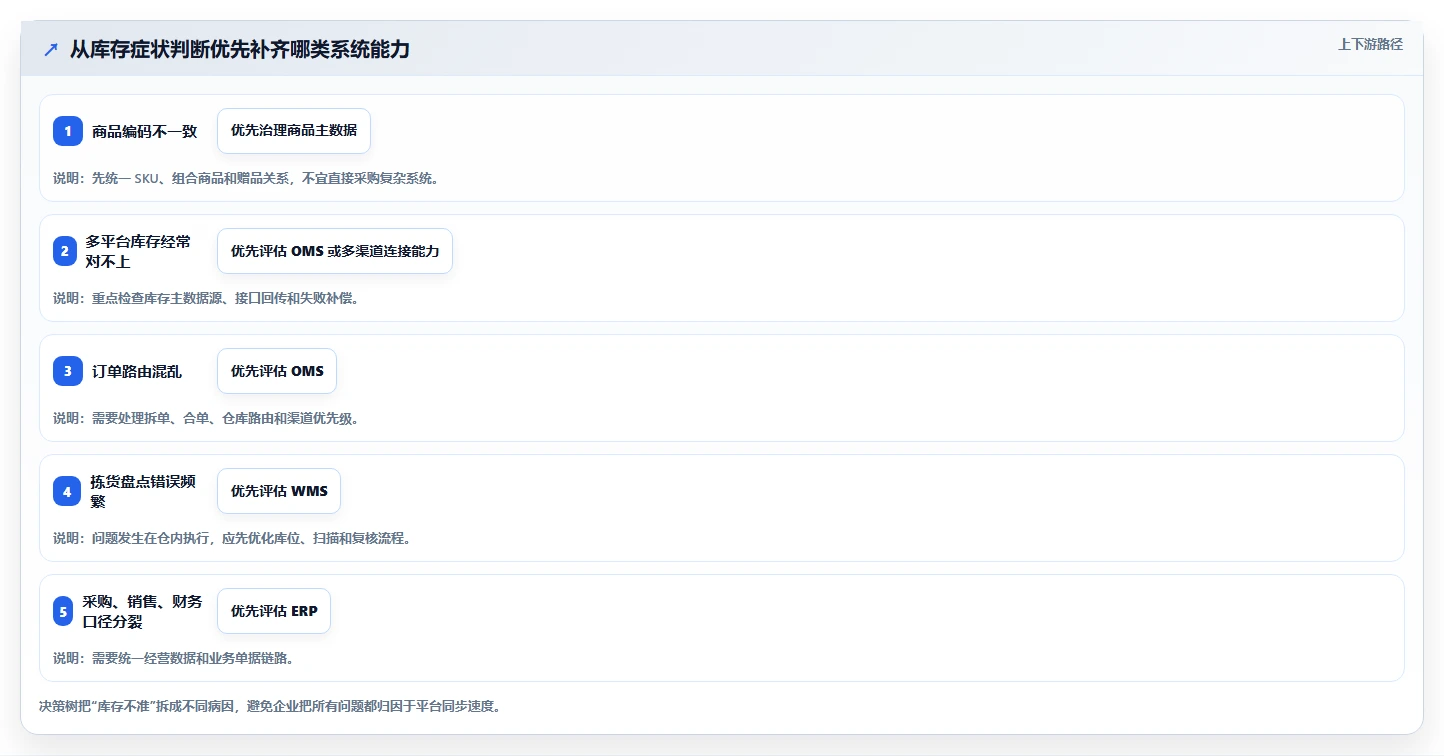The width and height of the screenshot is (1444, 756).
Task: Click the 优先评估 WMS button
Action: pos(279,491)
